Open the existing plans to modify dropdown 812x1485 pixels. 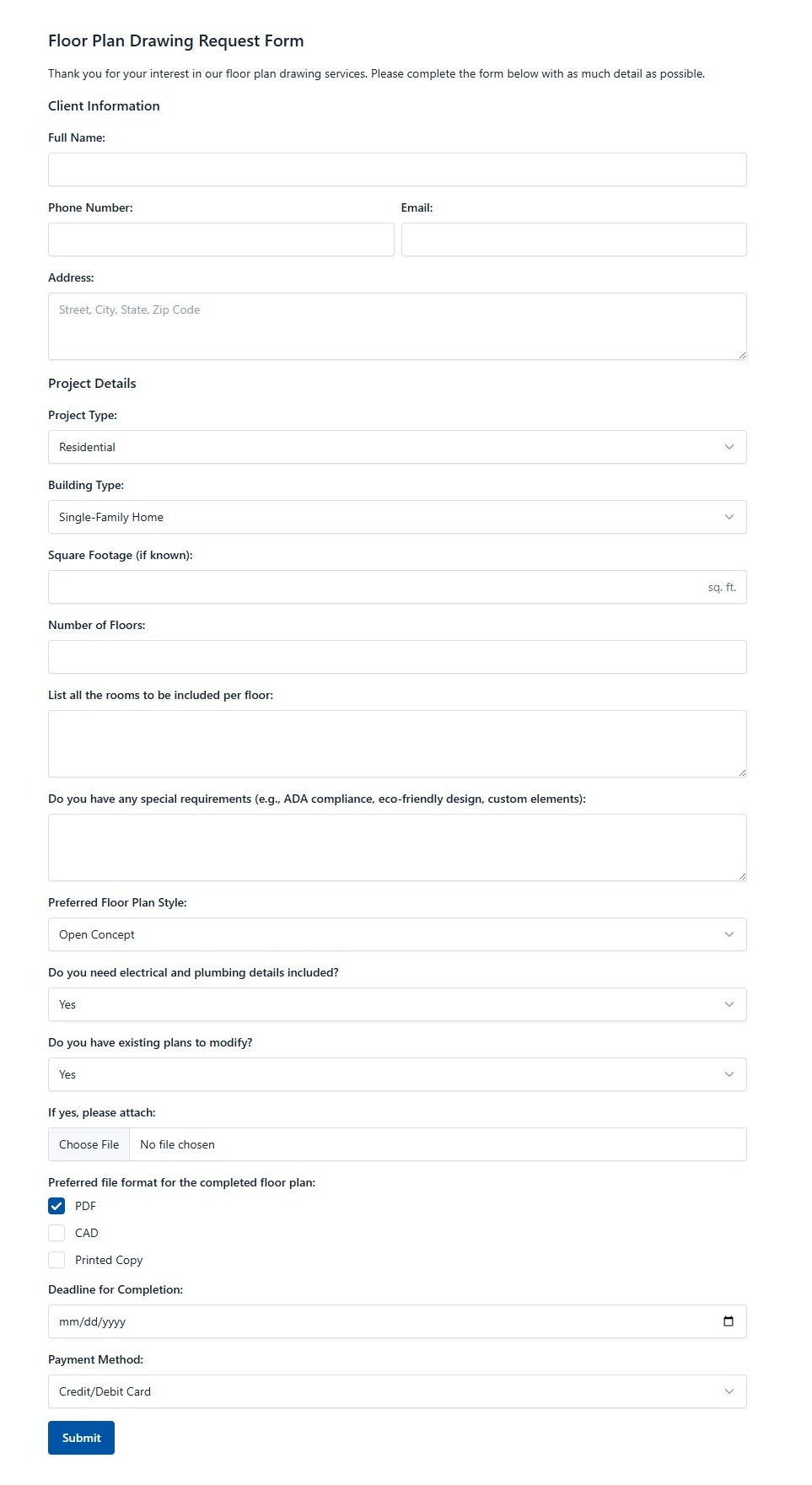397,1074
